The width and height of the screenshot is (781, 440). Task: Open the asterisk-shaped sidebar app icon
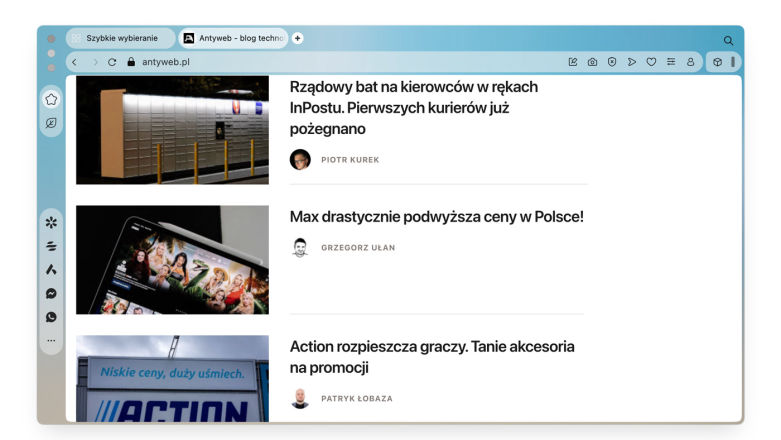[x=51, y=223]
